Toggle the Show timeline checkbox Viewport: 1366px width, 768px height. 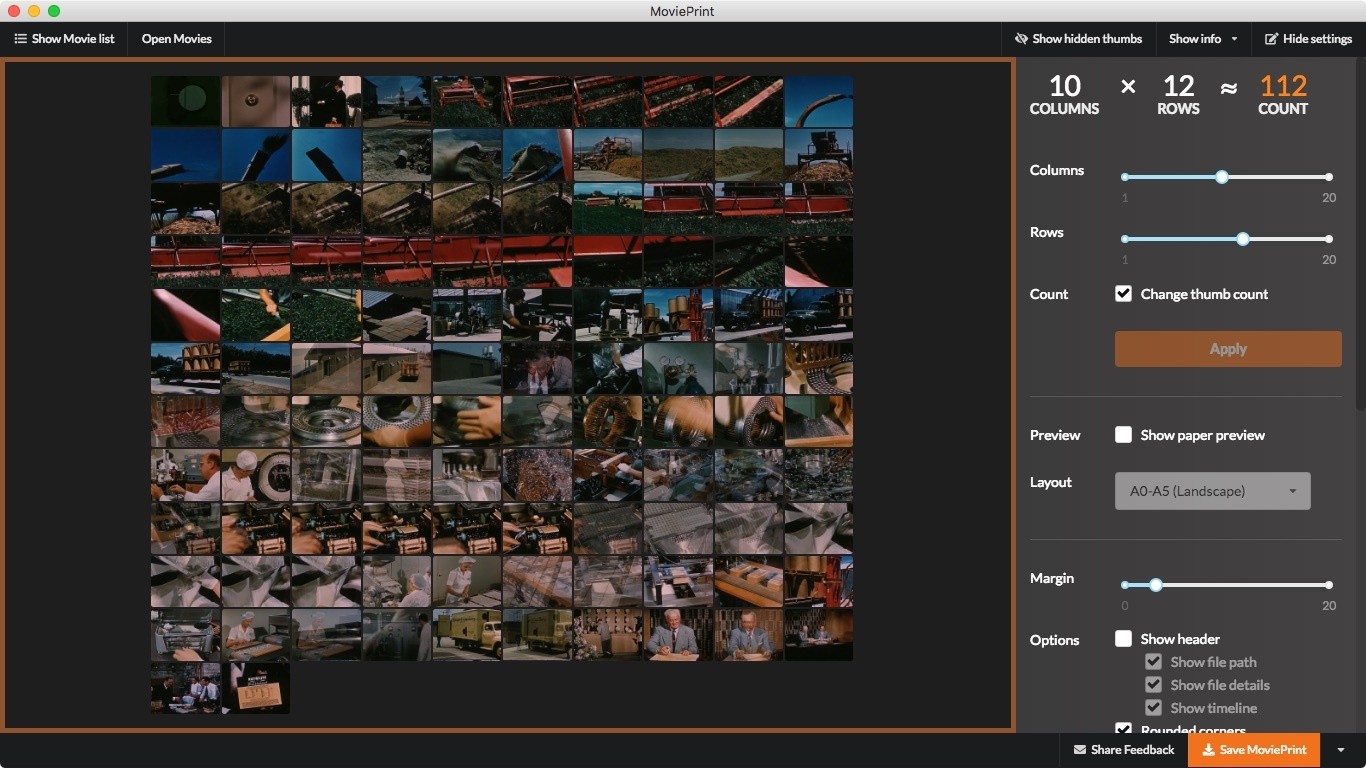(1153, 708)
